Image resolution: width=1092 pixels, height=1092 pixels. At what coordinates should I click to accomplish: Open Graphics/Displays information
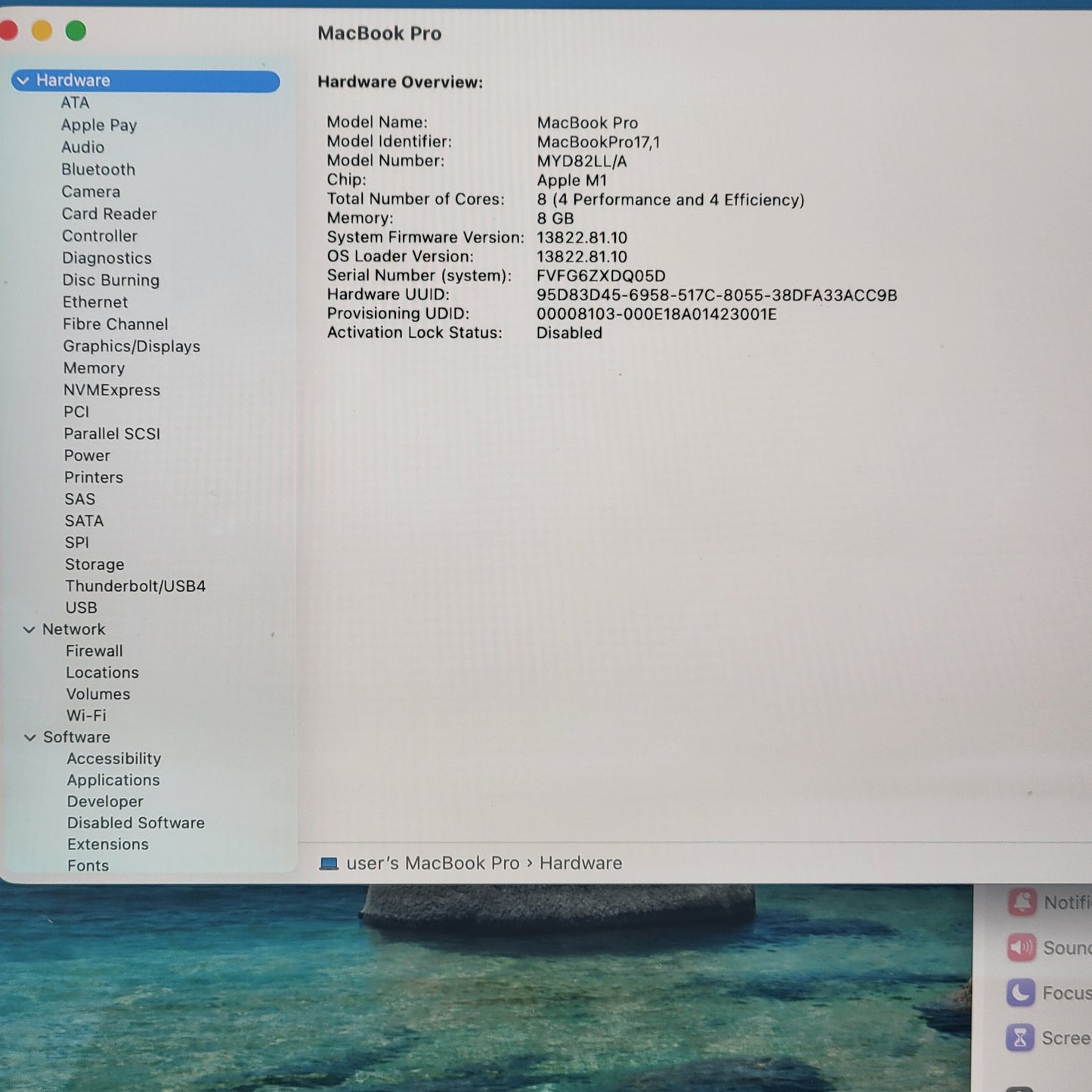click(x=131, y=346)
